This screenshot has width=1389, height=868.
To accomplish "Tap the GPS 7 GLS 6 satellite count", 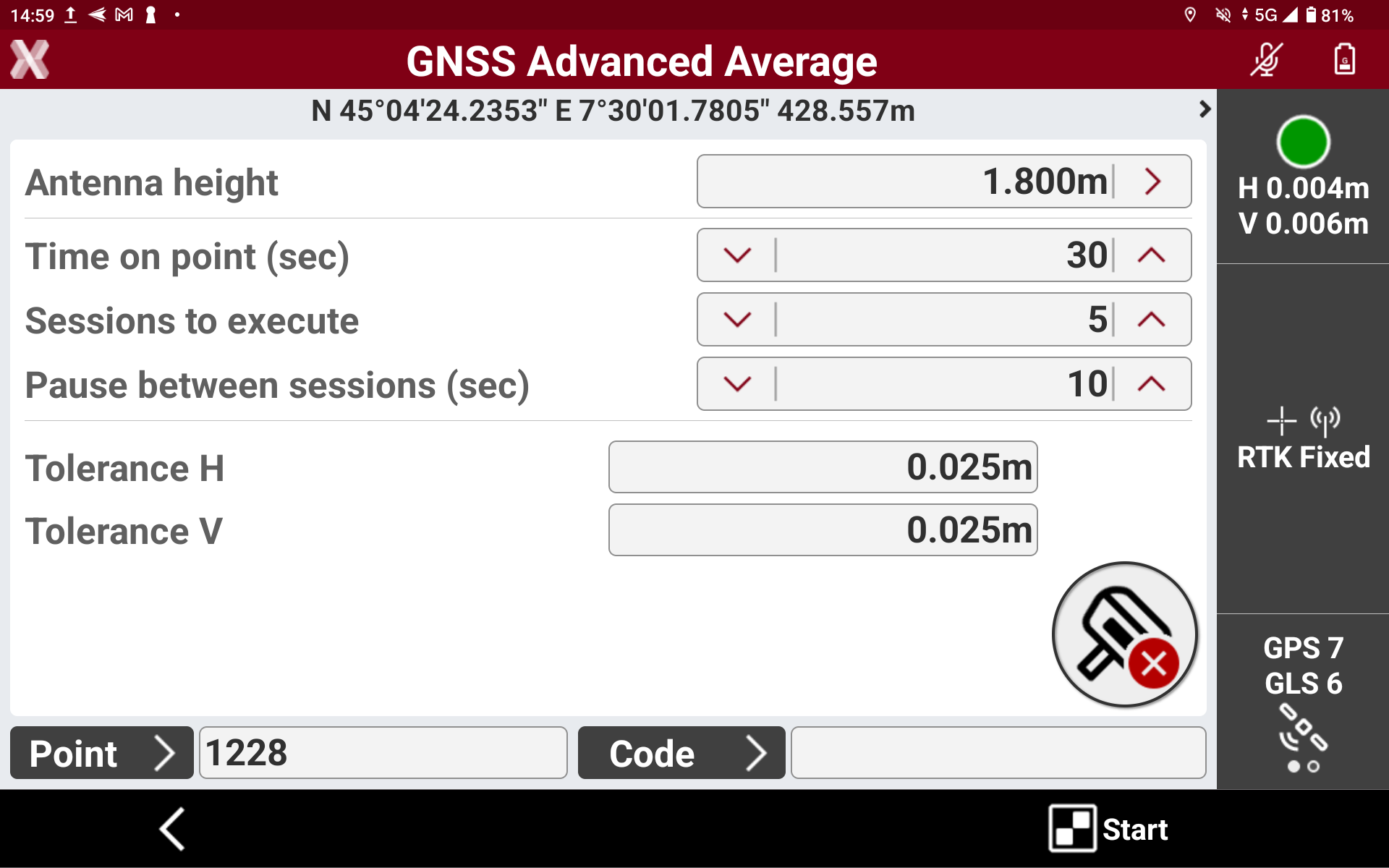I will 1303,665.
